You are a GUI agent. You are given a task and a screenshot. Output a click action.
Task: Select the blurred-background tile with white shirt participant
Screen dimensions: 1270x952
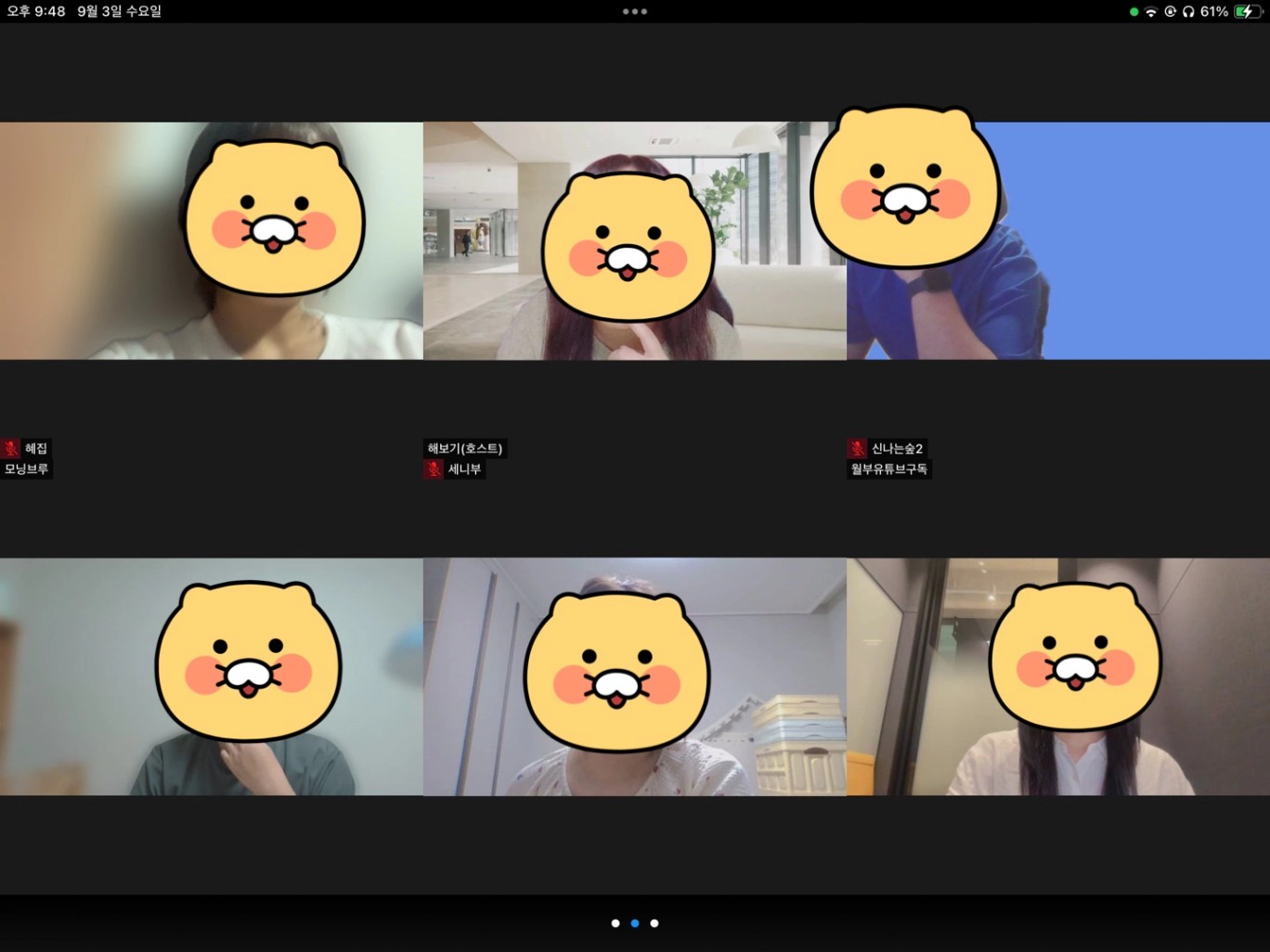coord(212,241)
